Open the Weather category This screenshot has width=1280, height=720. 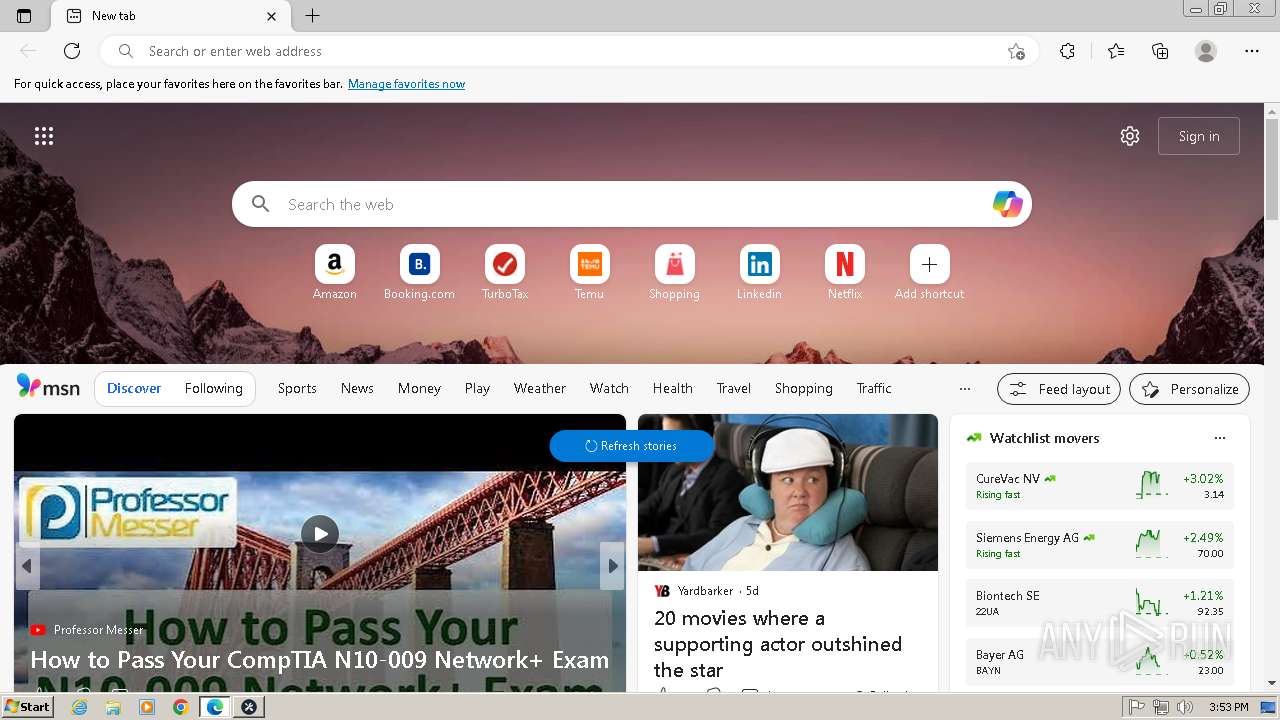(540, 388)
